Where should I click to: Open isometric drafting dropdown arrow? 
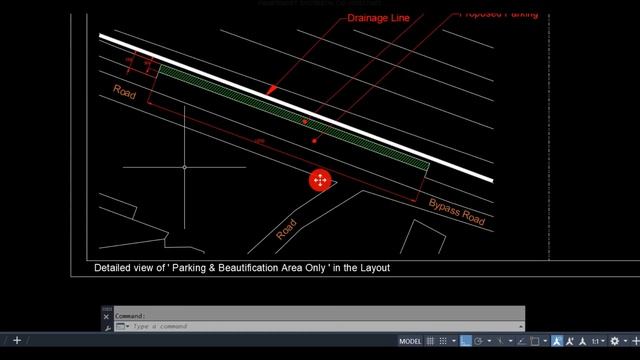(x=510, y=341)
